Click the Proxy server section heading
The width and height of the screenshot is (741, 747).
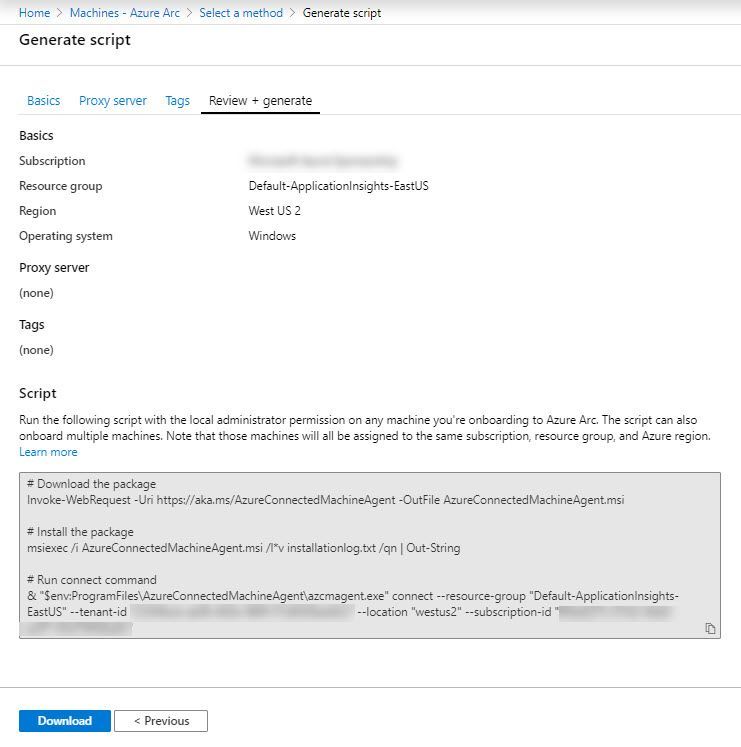click(54, 268)
